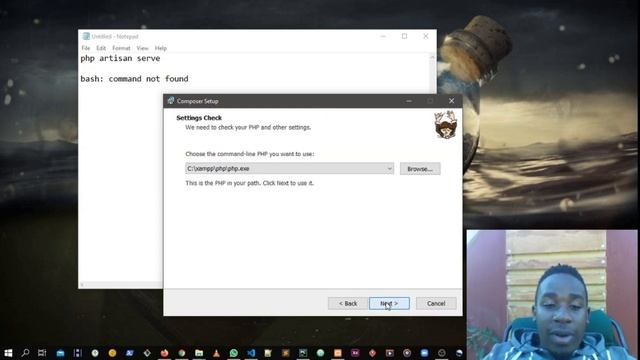The width and height of the screenshot is (640, 360).
Task: Close the Composer Setup window
Action: [451, 101]
